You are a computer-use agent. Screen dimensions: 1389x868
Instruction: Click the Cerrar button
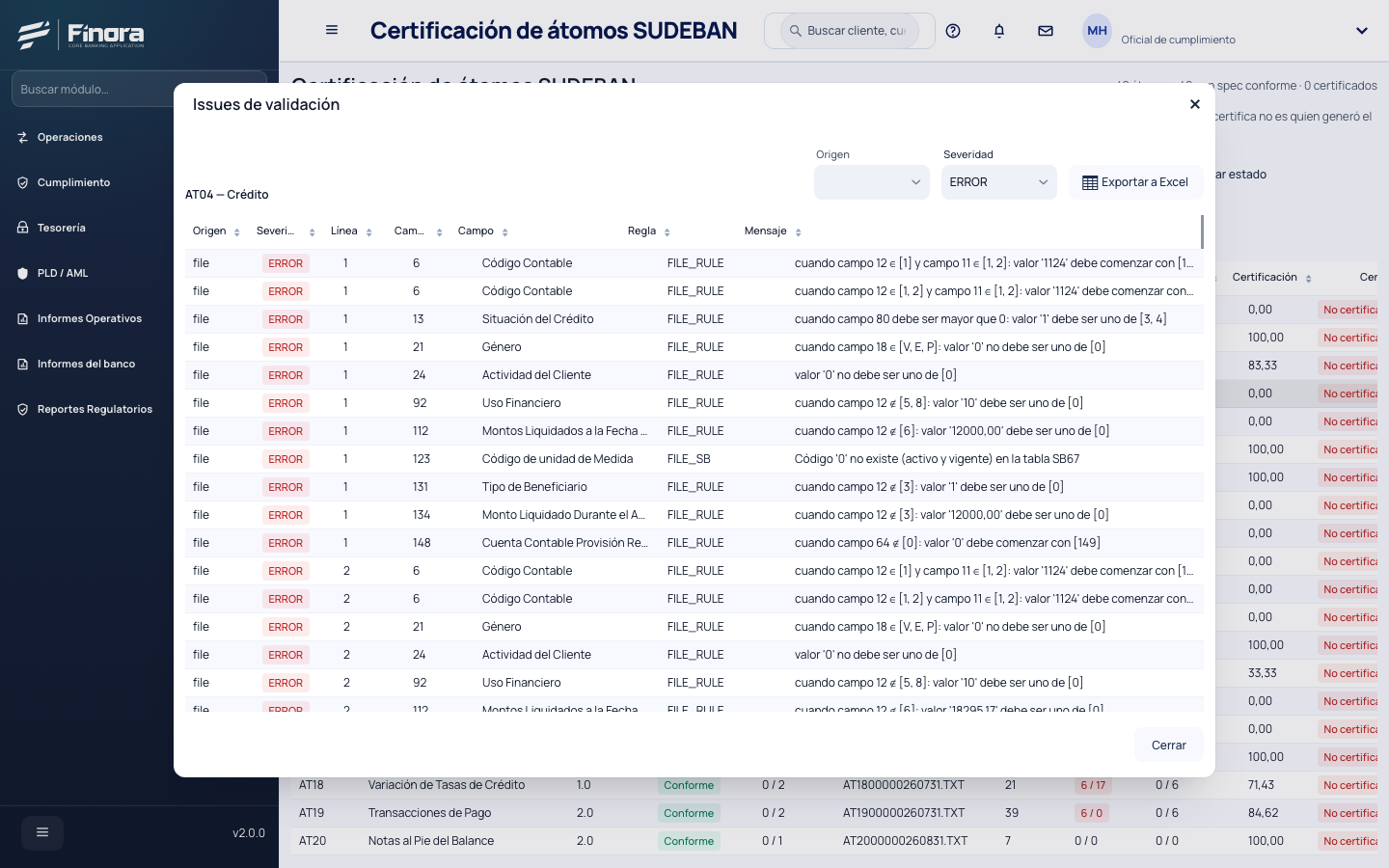pos(1169,745)
